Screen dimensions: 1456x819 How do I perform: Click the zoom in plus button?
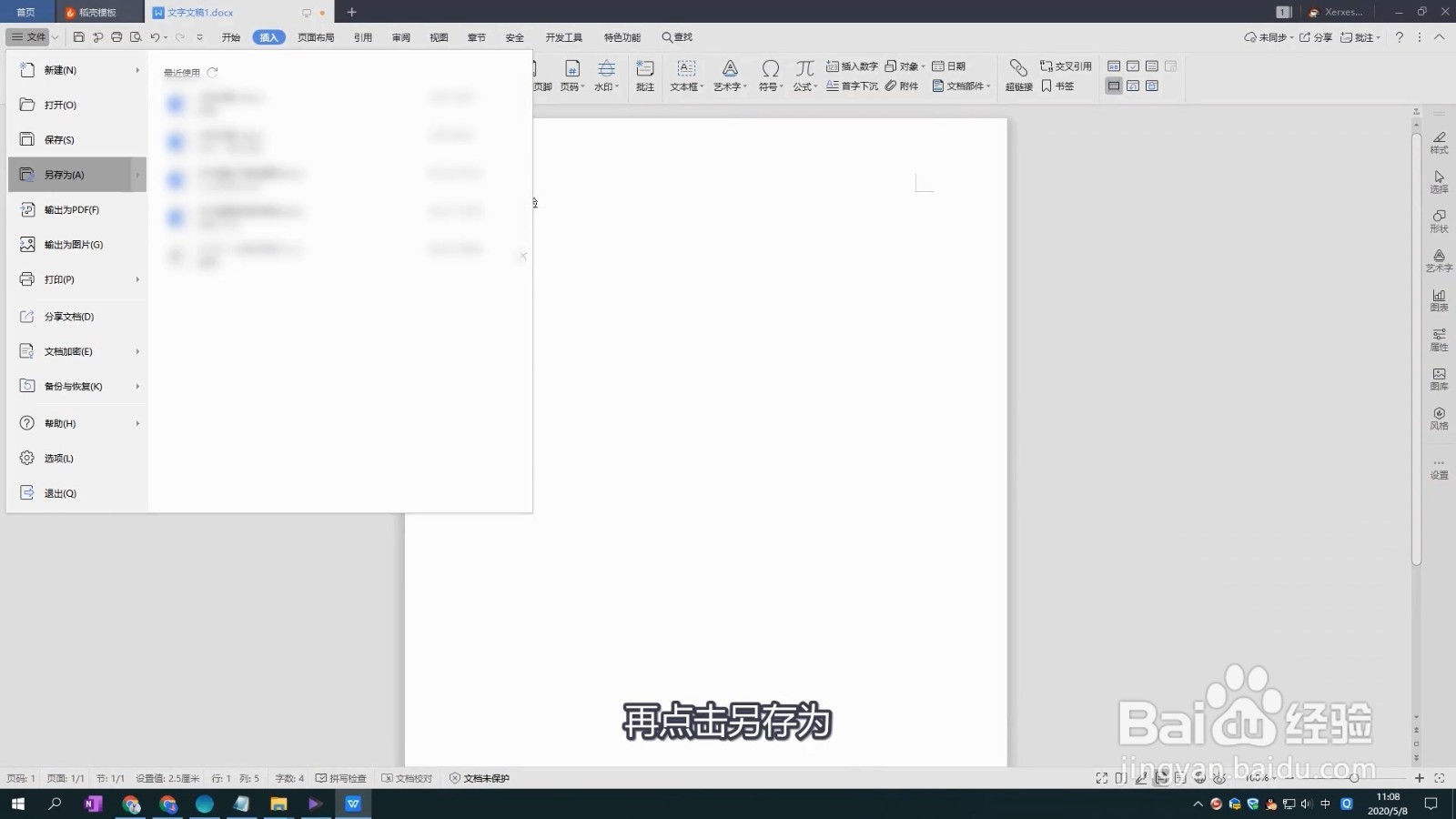1419,778
